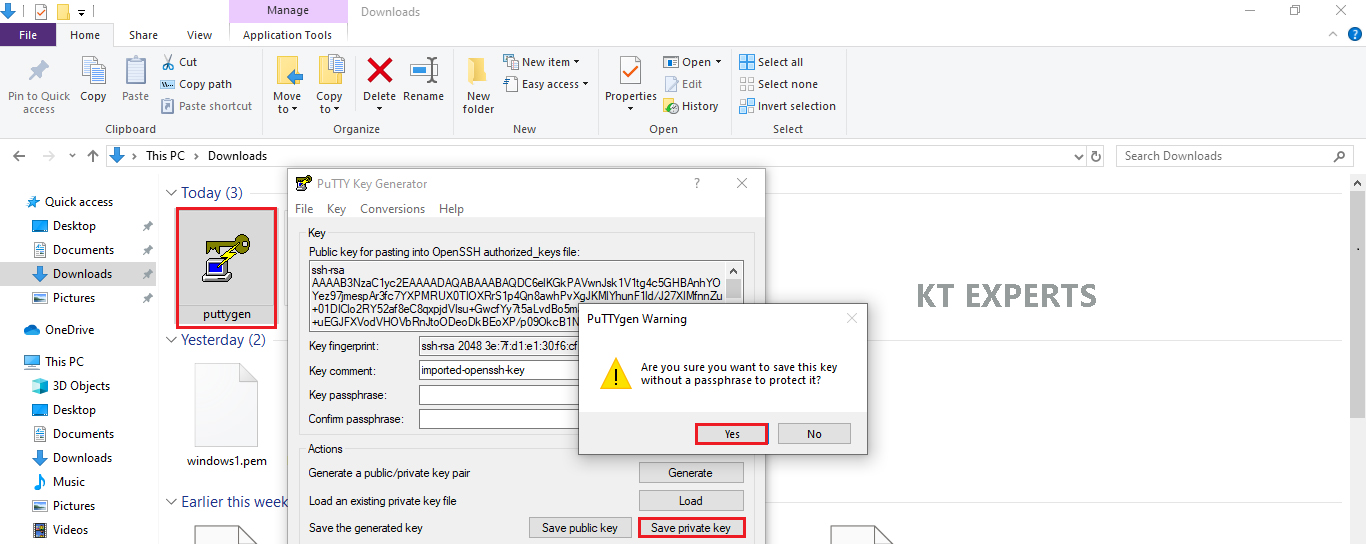Switch to the View ribbon tab
Viewport: 1366px width, 544px height.
tap(200, 35)
